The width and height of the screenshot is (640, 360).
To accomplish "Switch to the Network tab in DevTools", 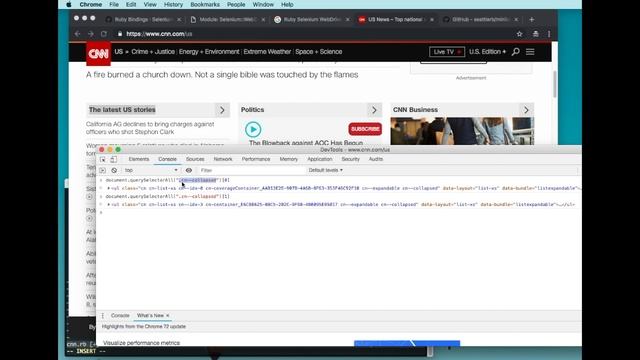I will [223, 159].
